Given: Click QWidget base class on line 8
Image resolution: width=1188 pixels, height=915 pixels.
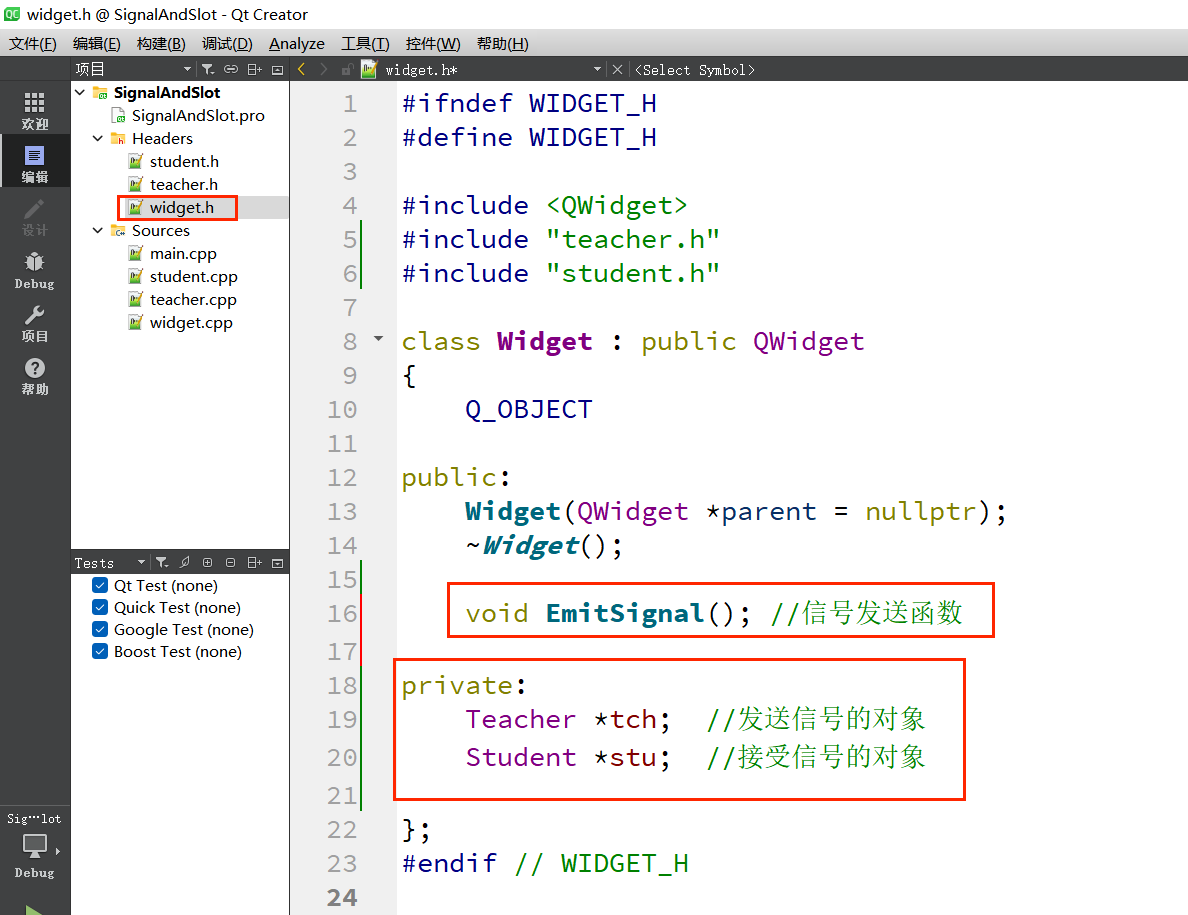Looking at the screenshot, I should (x=808, y=342).
